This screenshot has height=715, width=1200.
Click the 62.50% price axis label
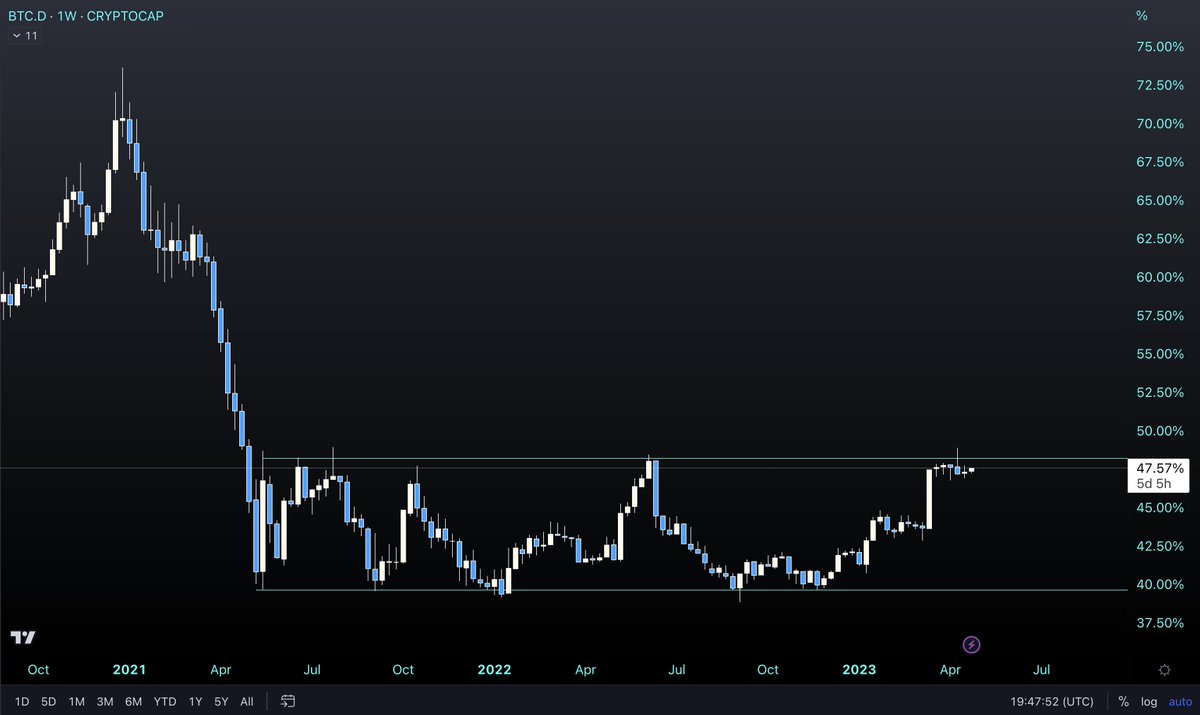point(1160,239)
